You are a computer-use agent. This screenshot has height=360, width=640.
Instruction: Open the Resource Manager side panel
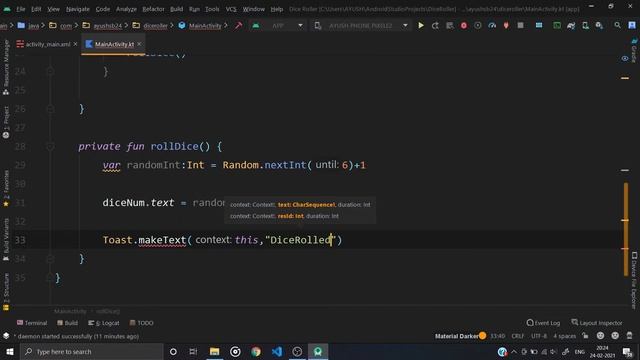6,67
